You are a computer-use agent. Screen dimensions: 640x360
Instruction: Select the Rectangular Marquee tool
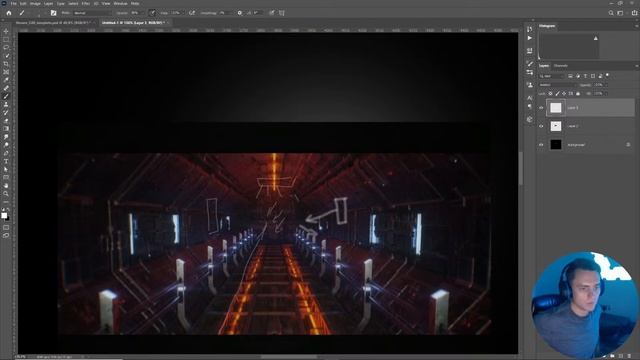pos(6,40)
